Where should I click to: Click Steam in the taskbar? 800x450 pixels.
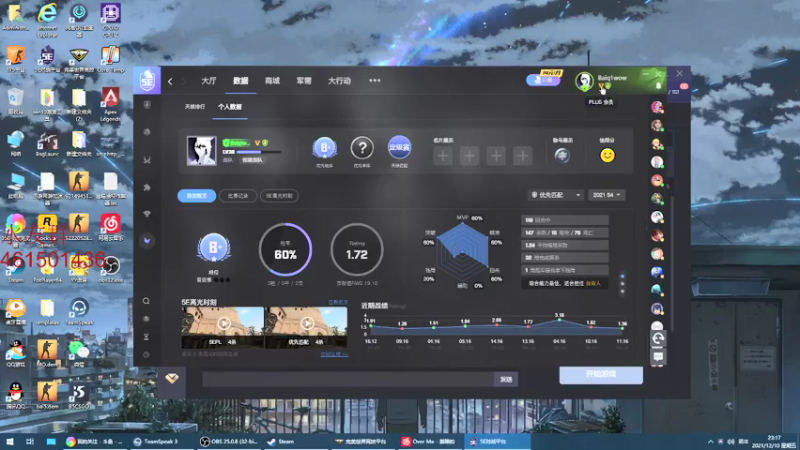click(282, 441)
